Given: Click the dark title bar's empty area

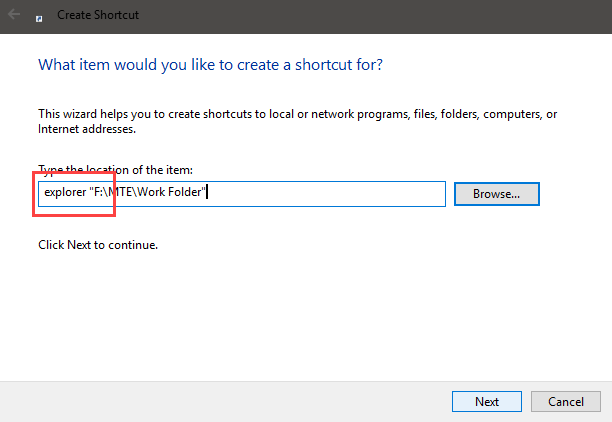Looking at the screenshot, I should pyautogui.click(x=375, y=16).
